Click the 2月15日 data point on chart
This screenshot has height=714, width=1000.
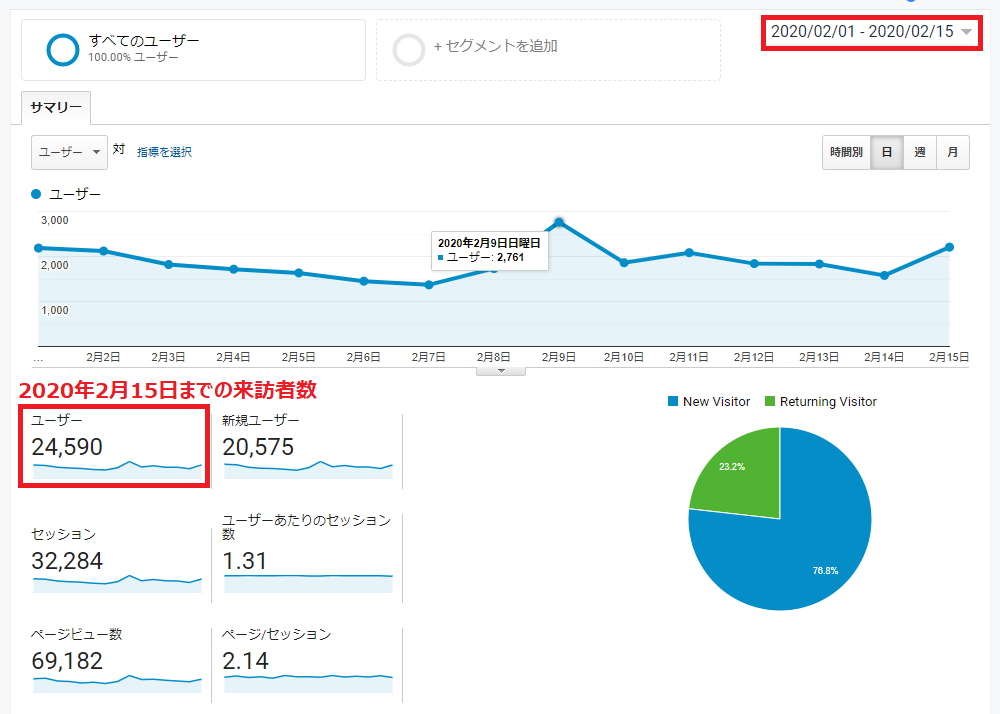click(949, 247)
